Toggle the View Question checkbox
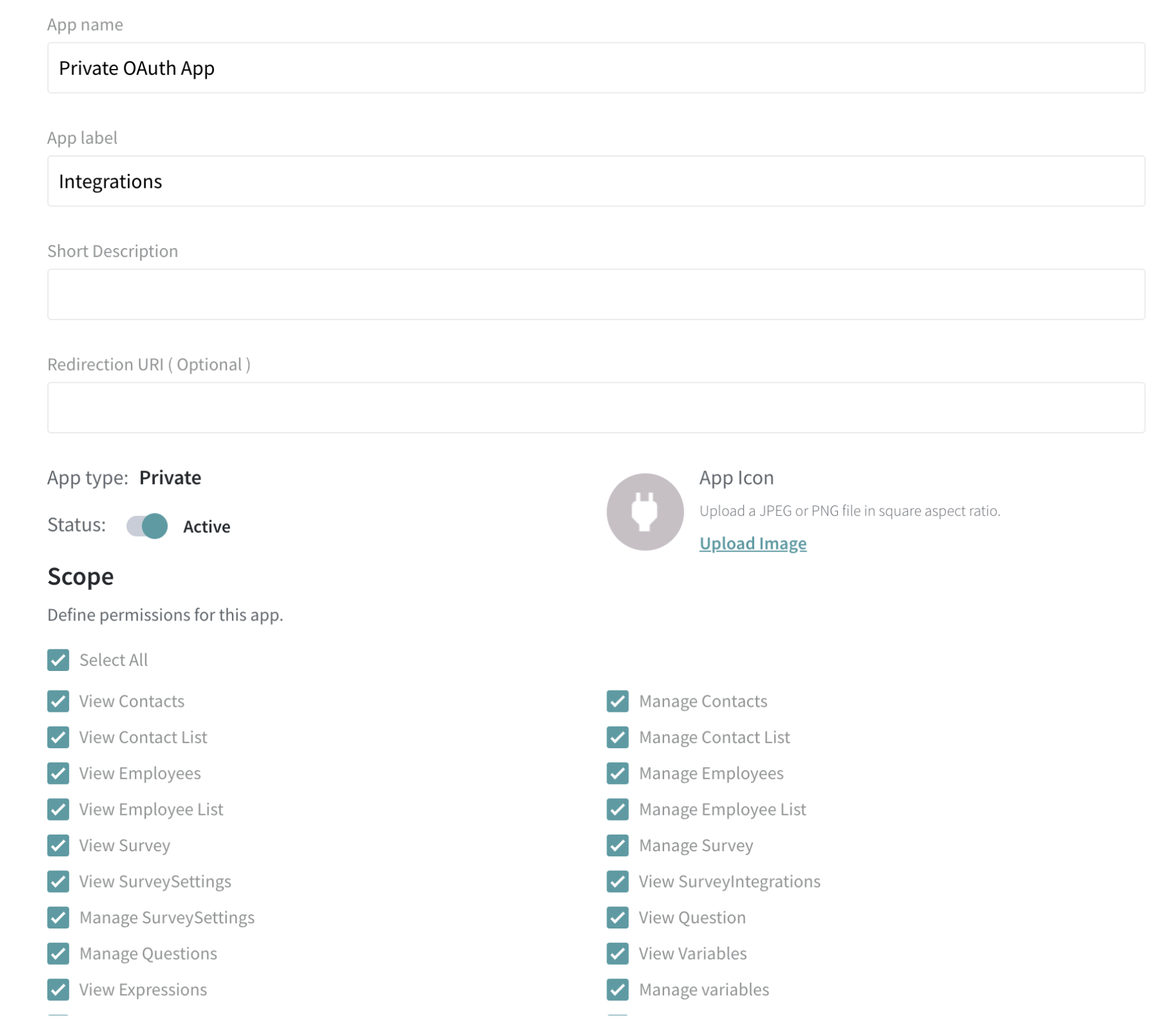Screen dimensions: 1176x1025 coord(617,917)
